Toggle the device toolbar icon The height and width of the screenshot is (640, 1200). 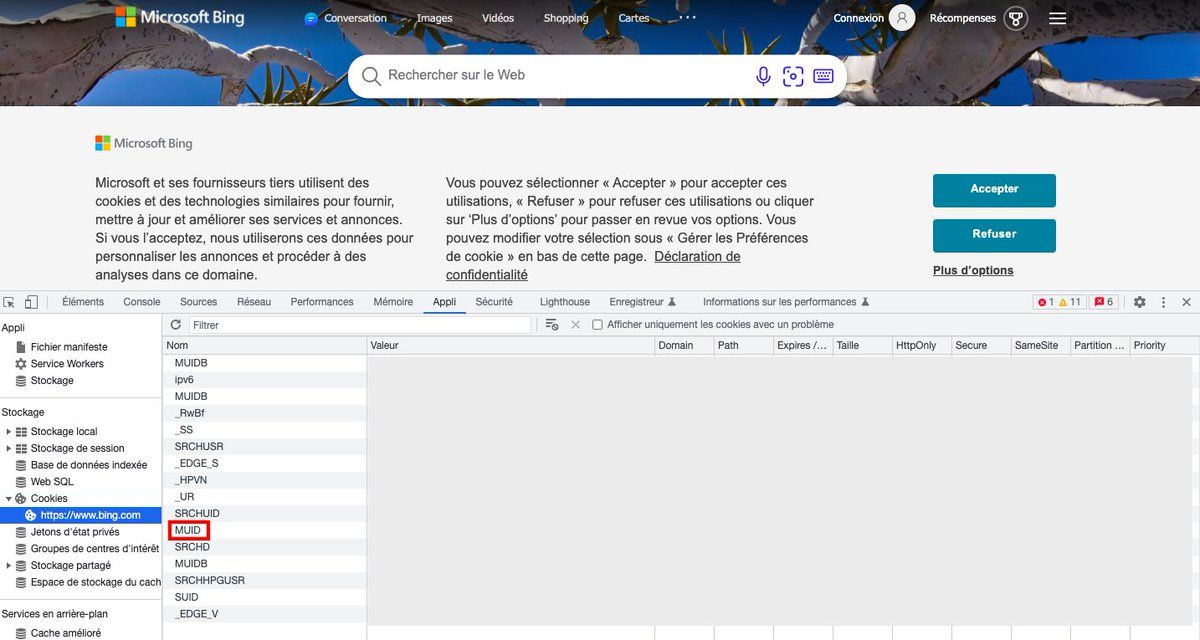(x=31, y=302)
